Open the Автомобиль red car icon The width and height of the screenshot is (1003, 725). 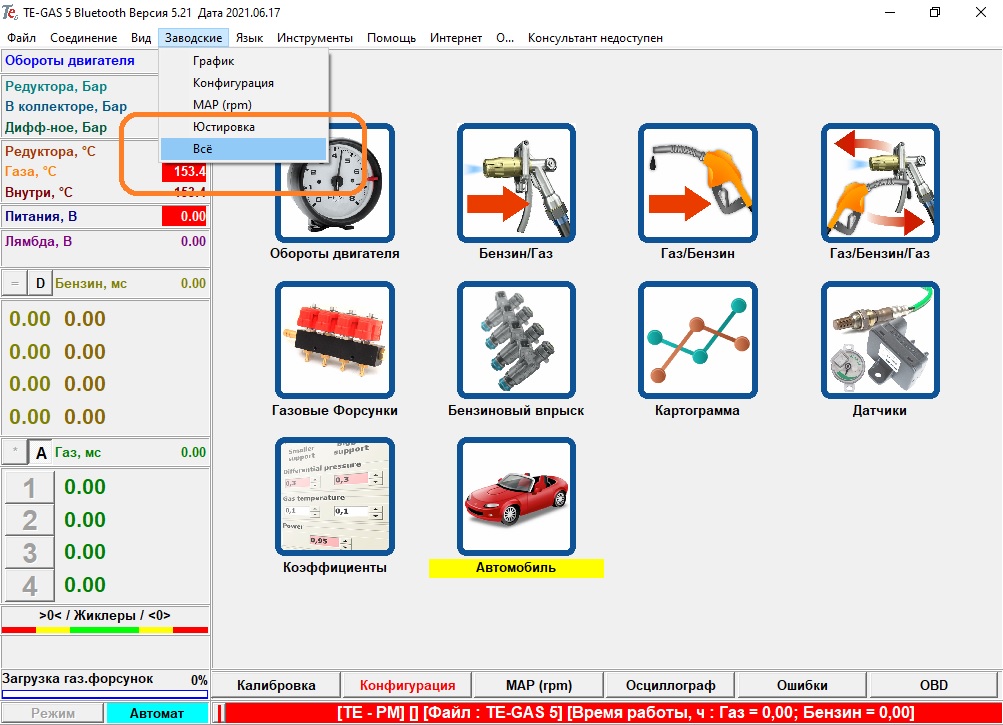tap(516, 497)
